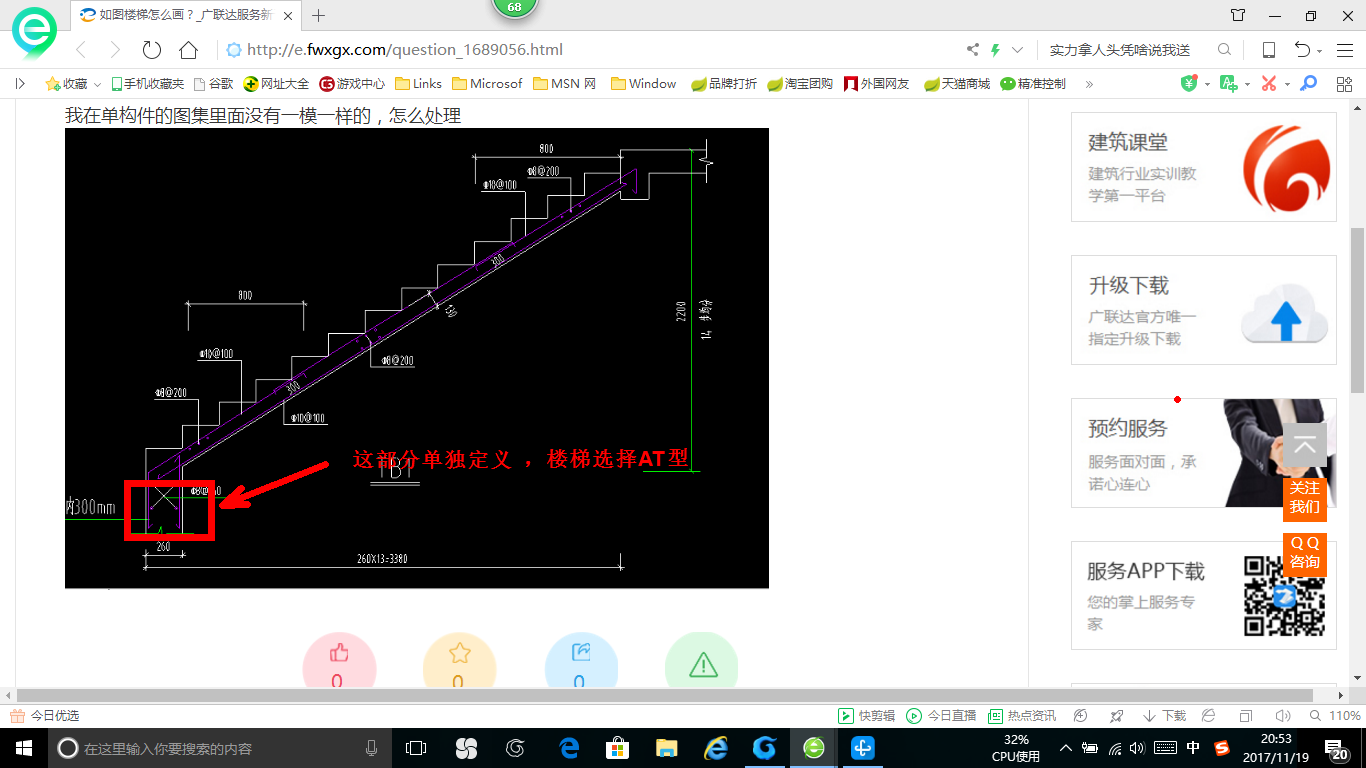The width and height of the screenshot is (1366, 768).
Task: Show more bookmarks with the » chevron
Action: click(1089, 84)
